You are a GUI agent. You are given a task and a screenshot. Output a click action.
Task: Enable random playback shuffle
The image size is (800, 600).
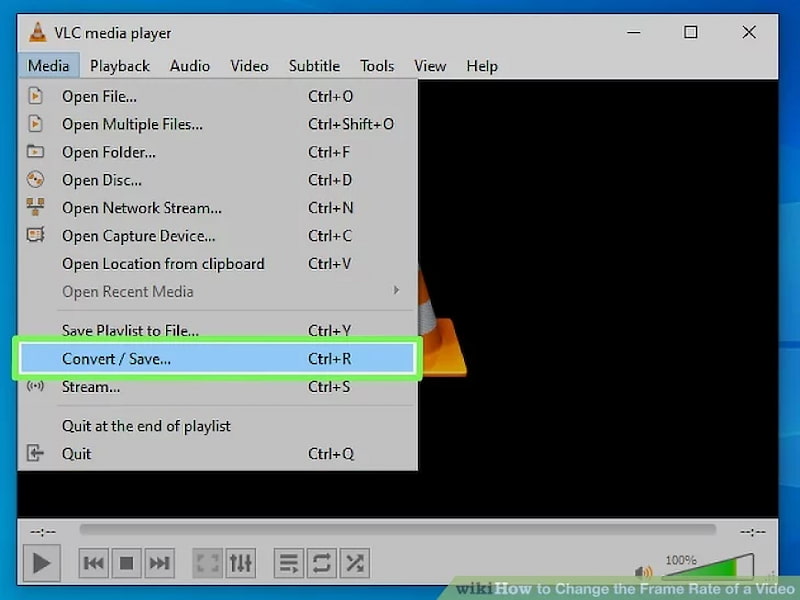tap(354, 563)
